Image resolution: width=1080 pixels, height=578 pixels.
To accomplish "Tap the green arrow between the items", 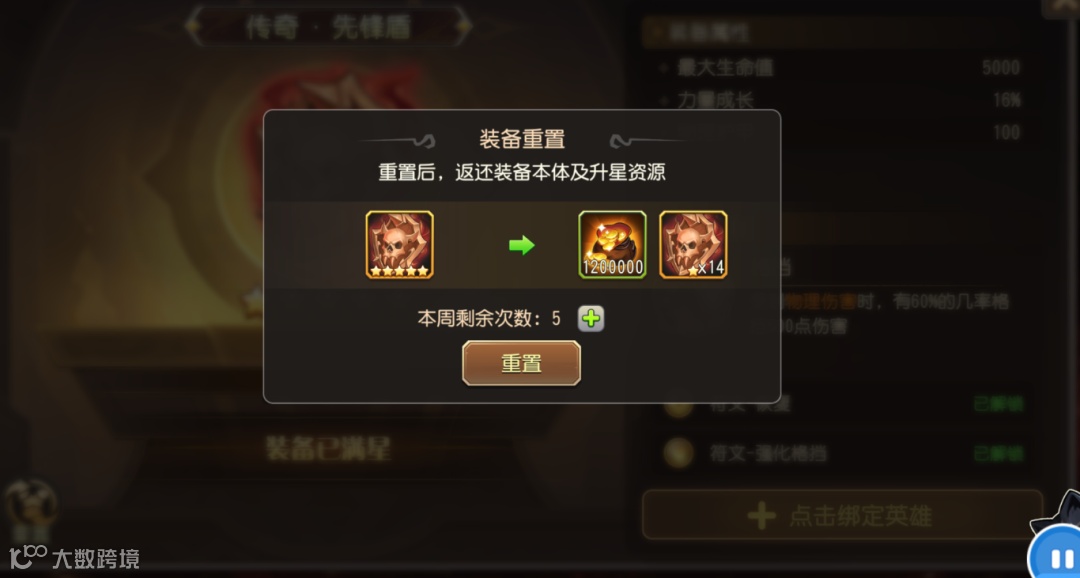I will pyautogui.click(x=521, y=245).
